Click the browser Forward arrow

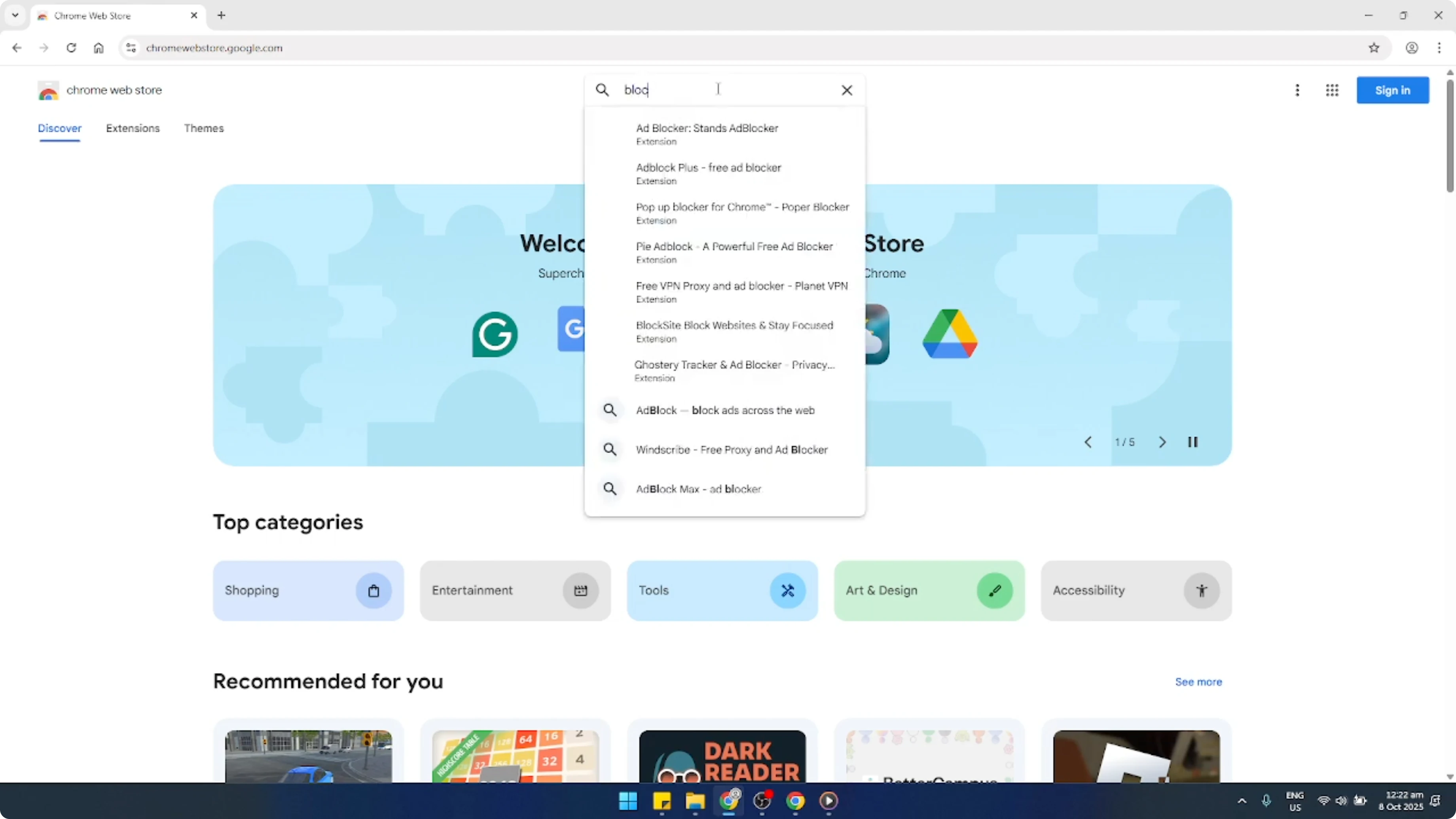44,48
